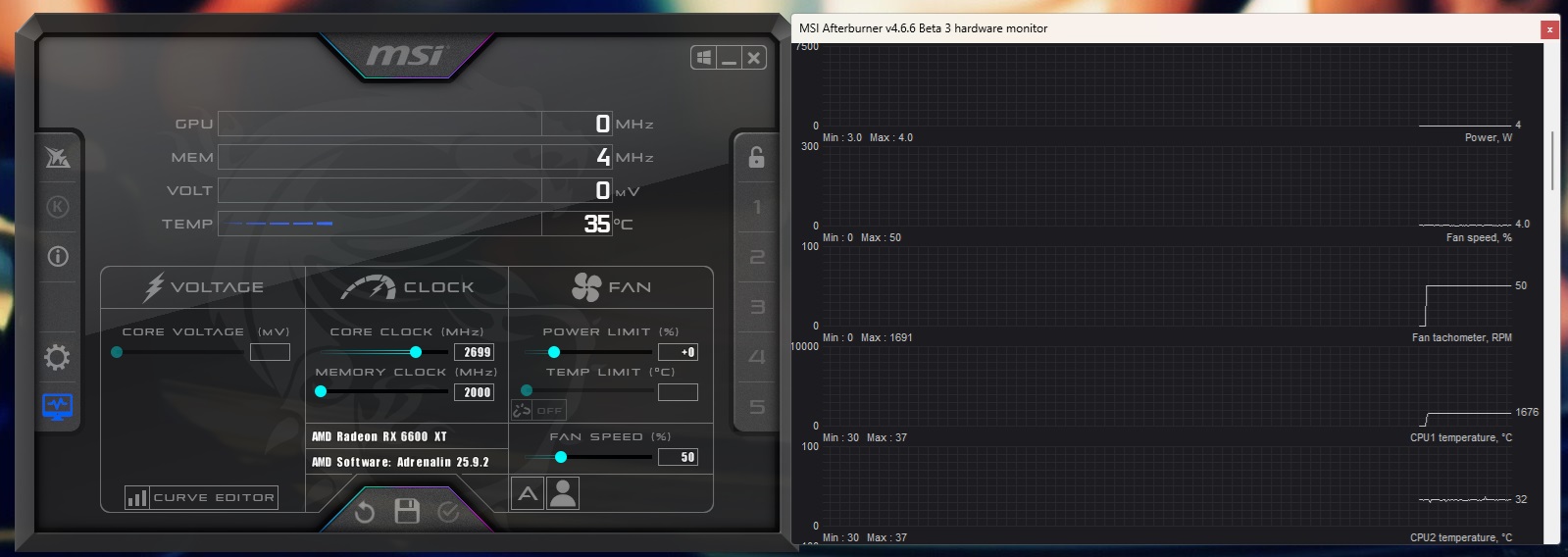Toggle the power and temp limit link (OFF)
Viewport: 1568px width, 557px height.
point(538,410)
